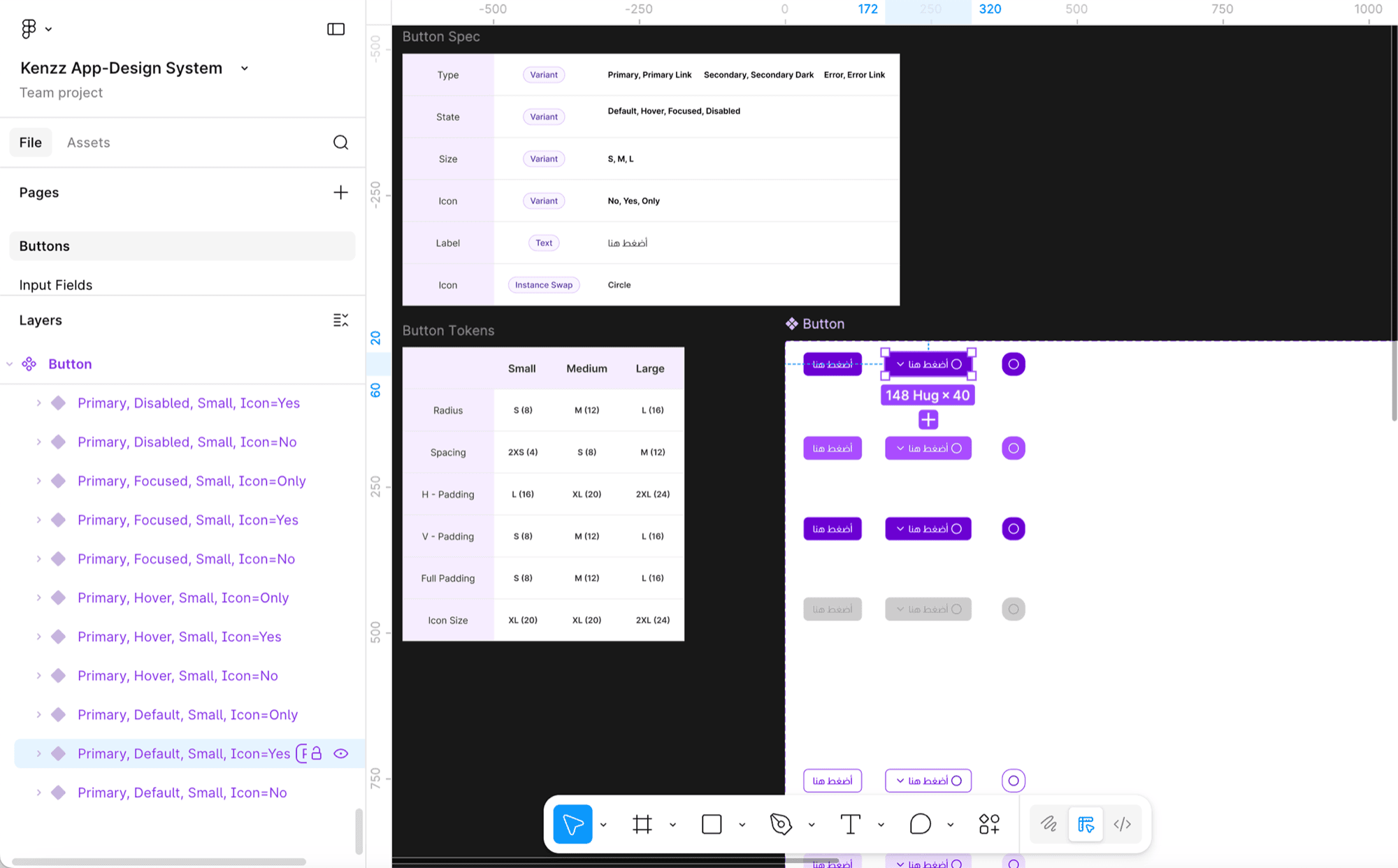Select the Rectangle shape tool
This screenshot has width=1398, height=868.
[x=712, y=825]
